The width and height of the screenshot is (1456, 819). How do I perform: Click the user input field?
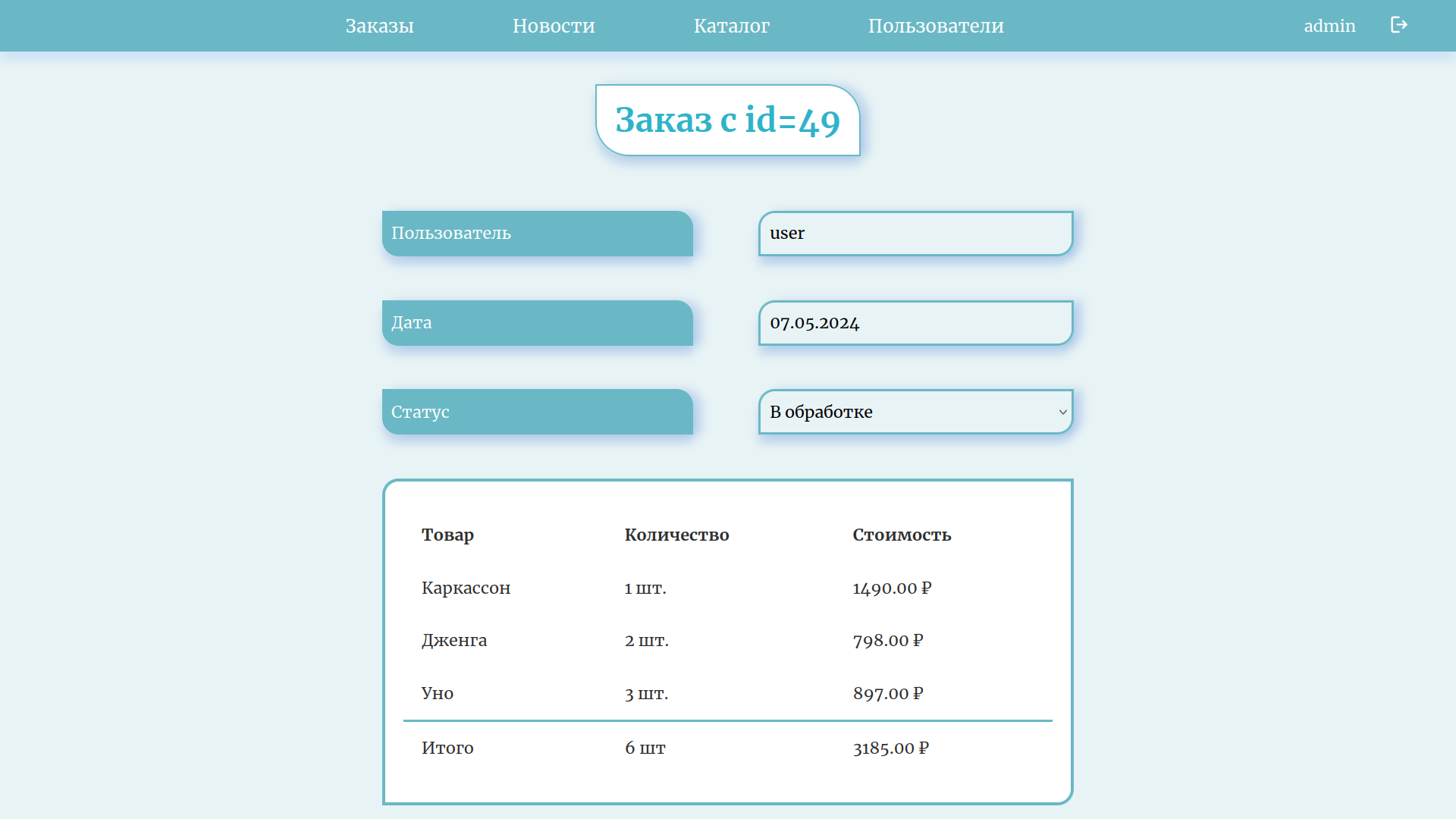915,234
